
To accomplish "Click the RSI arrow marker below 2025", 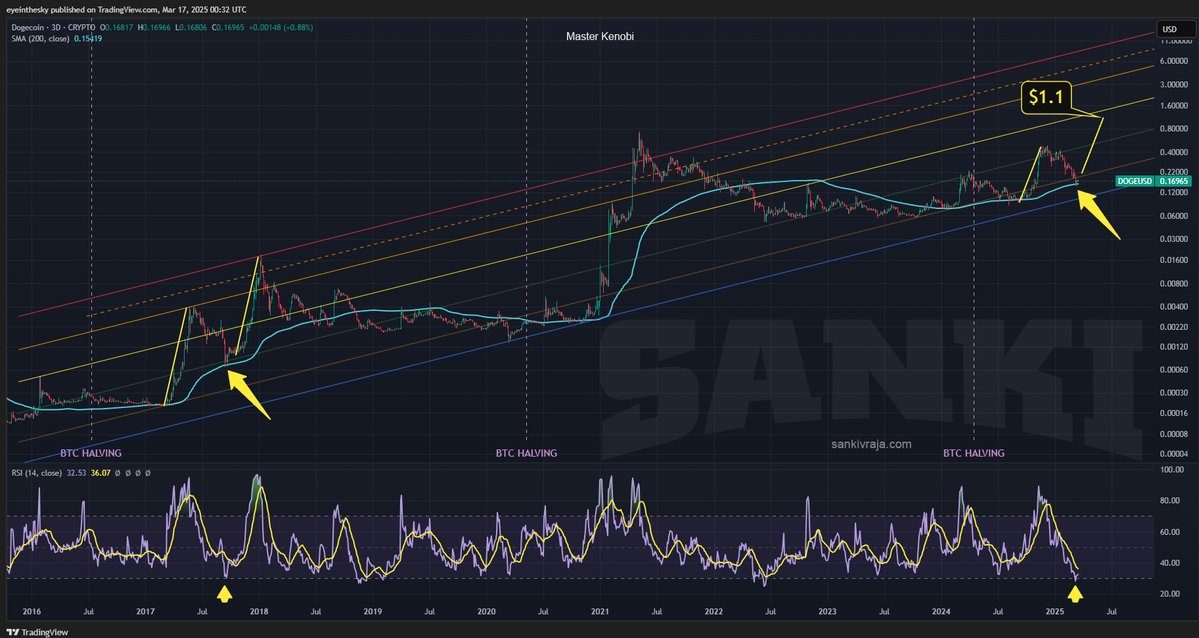I will click(1075, 593).
